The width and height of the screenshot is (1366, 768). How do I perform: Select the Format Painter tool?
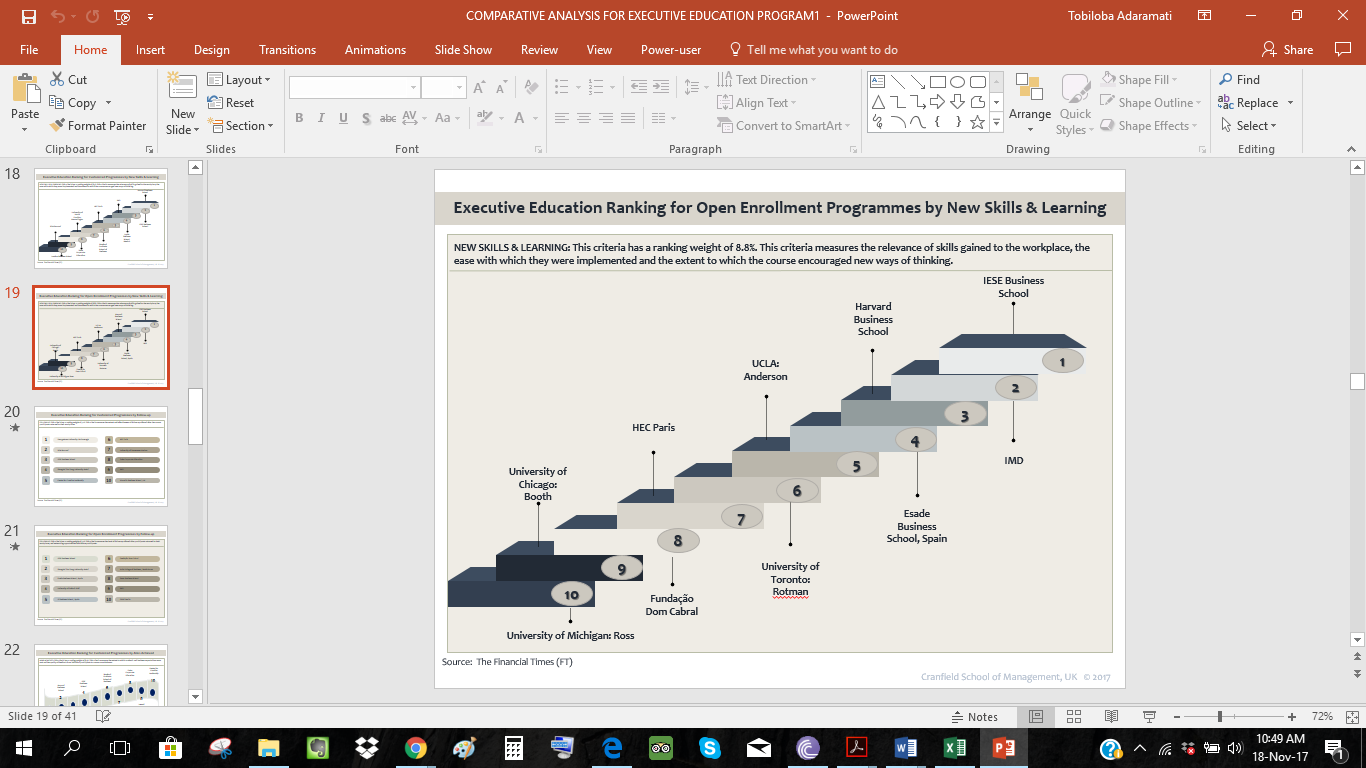(97, 126)
